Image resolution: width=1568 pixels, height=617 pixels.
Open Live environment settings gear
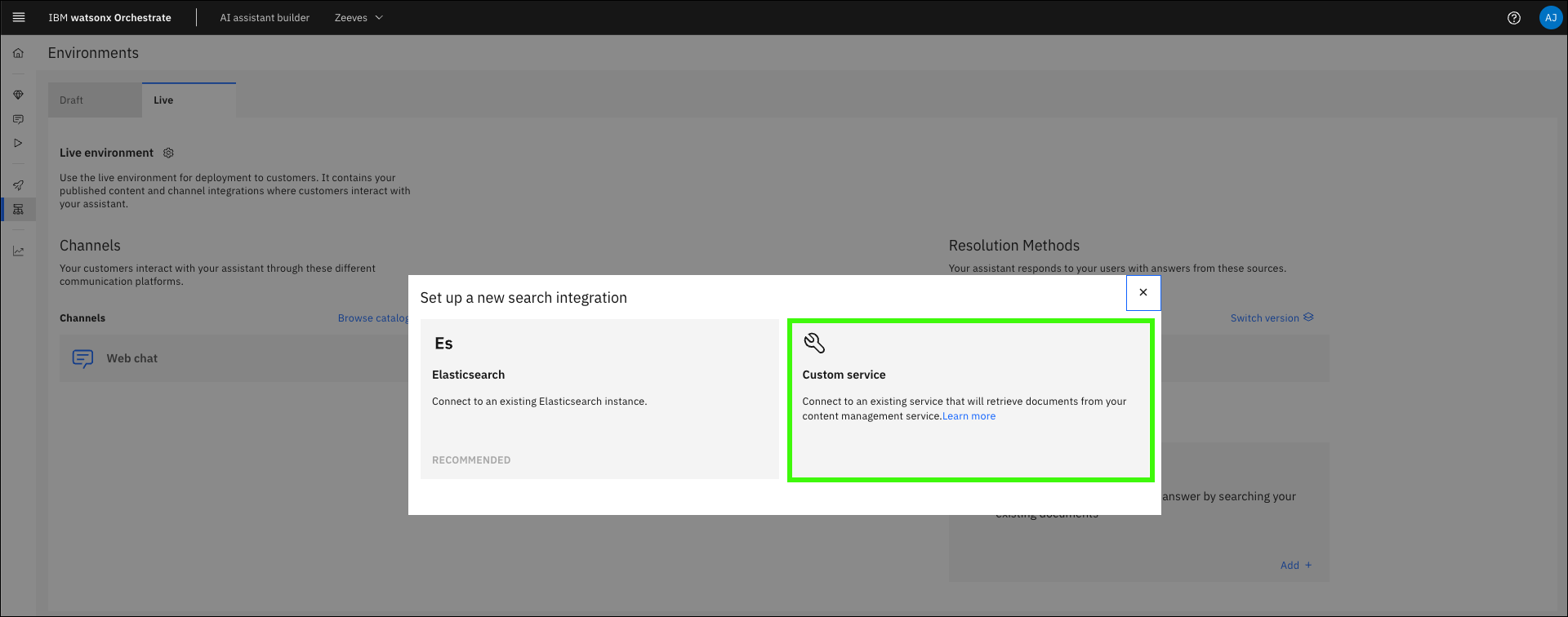pyautogui.click(x=168, y=153)
